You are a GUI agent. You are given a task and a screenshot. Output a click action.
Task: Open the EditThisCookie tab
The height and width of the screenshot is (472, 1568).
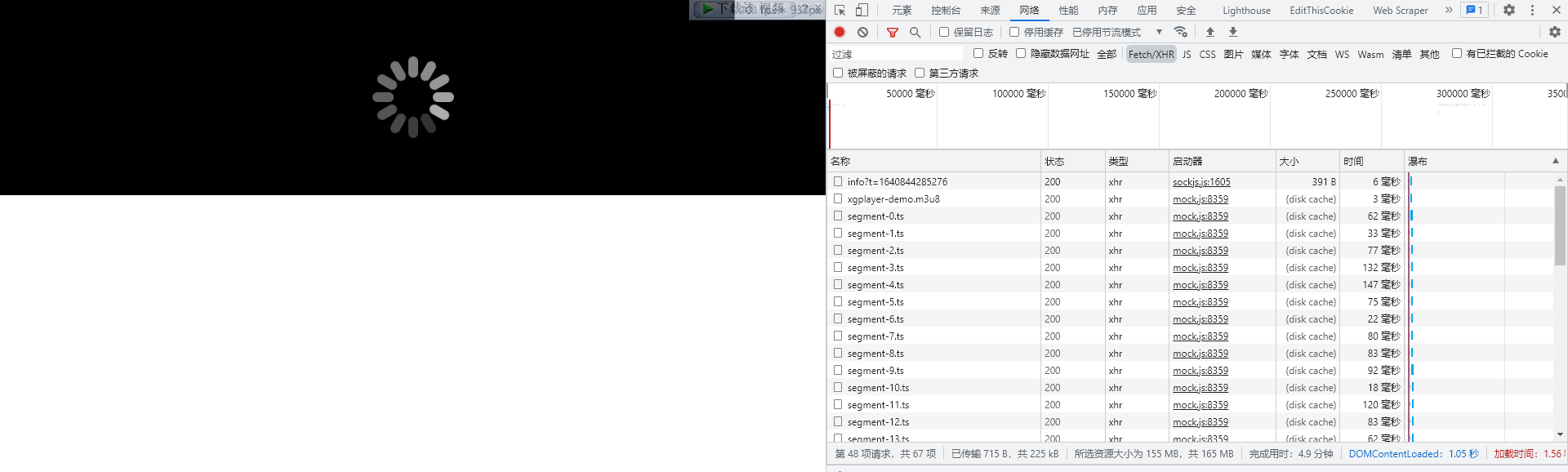1321,10
